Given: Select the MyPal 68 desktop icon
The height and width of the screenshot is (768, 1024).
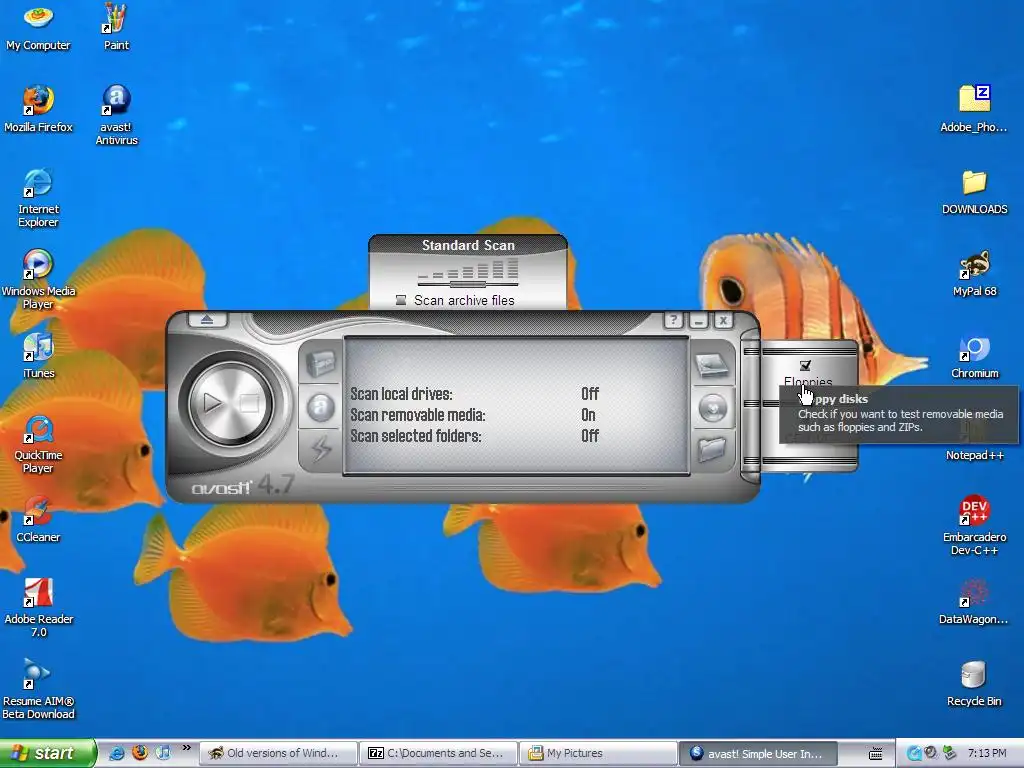Looking at the screenshot, I should pyautogui.click(x=974, y=273).
